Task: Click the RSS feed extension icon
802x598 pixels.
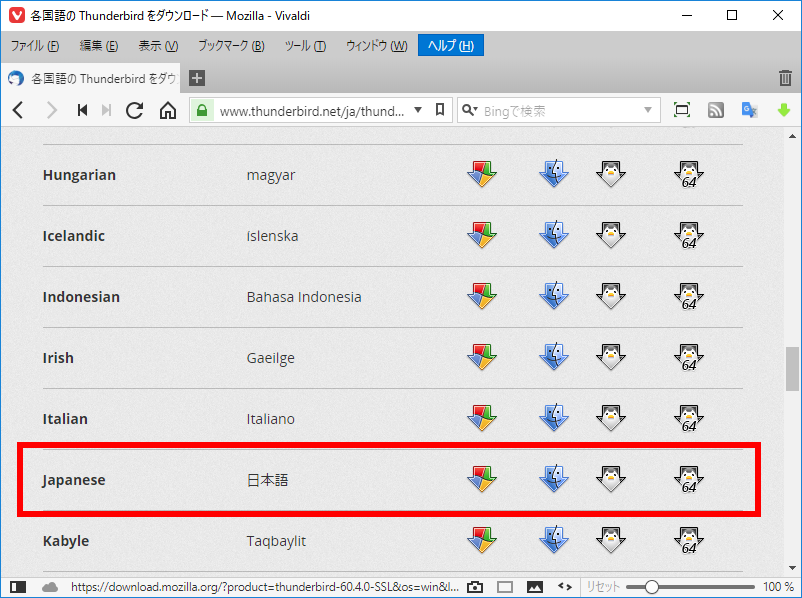Action: pos(716,110)
